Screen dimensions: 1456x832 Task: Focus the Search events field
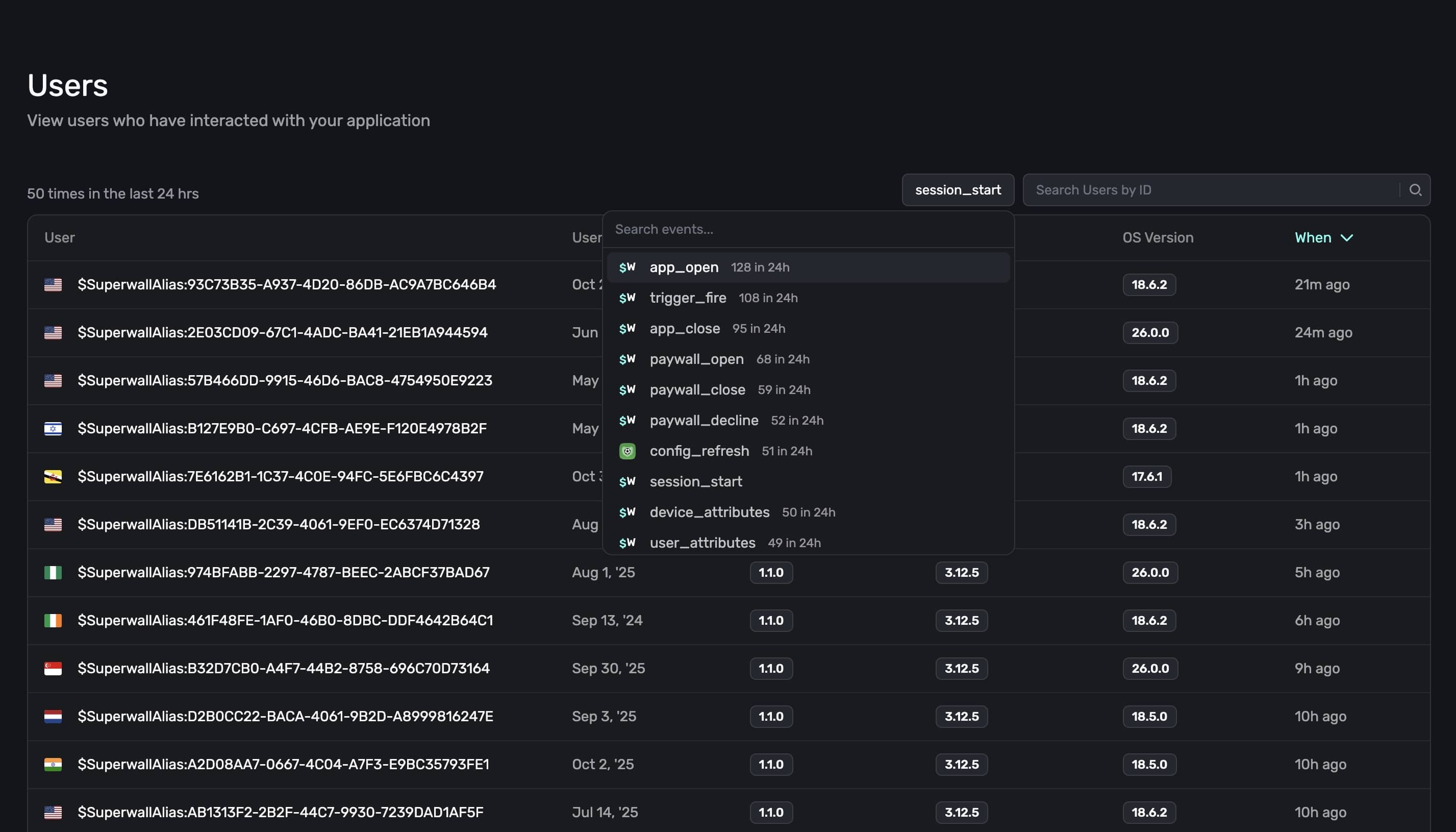tap(799, 229)
